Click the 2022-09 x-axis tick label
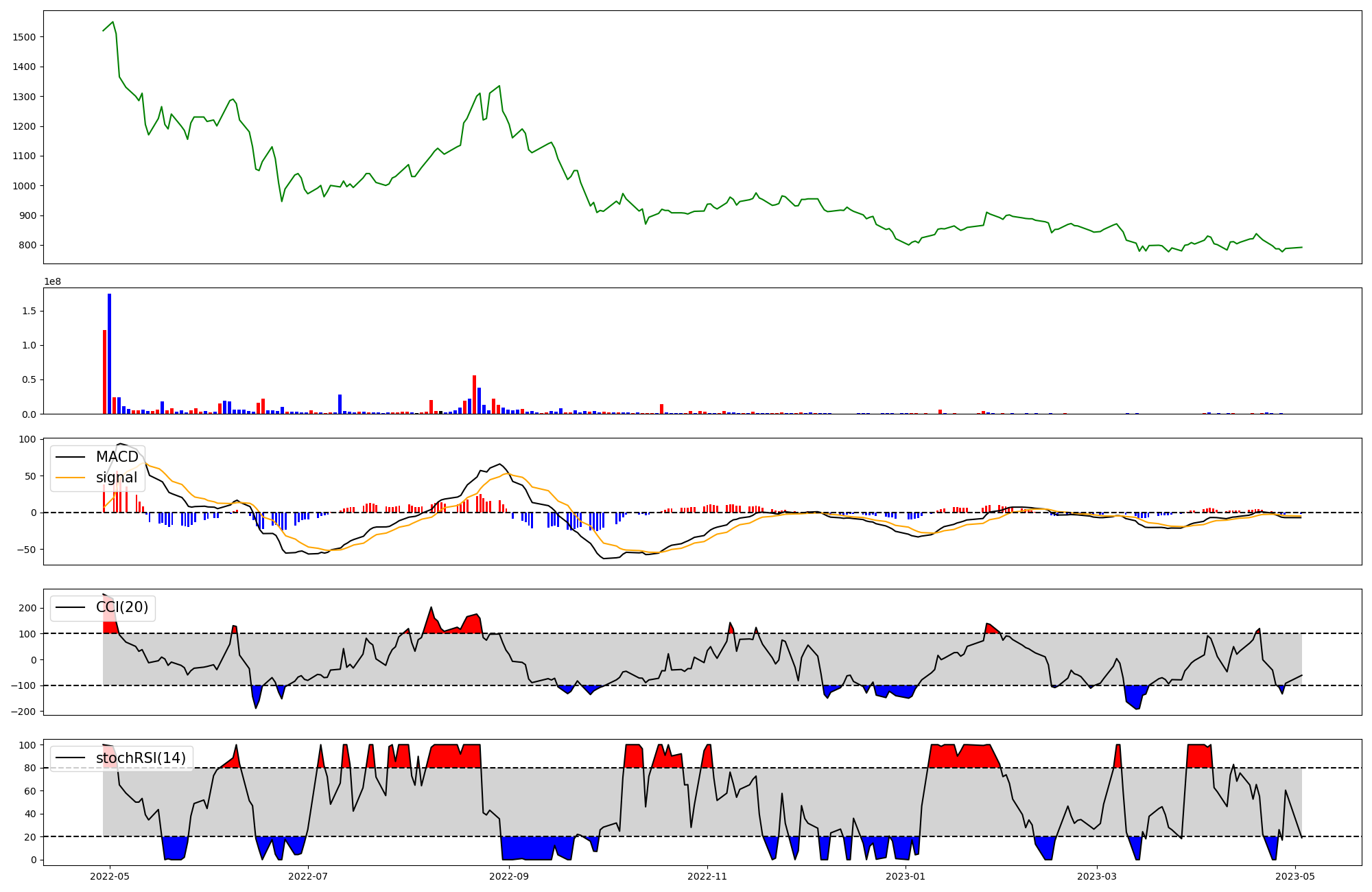Viewport: 1372px width, 892px height. 509,876
